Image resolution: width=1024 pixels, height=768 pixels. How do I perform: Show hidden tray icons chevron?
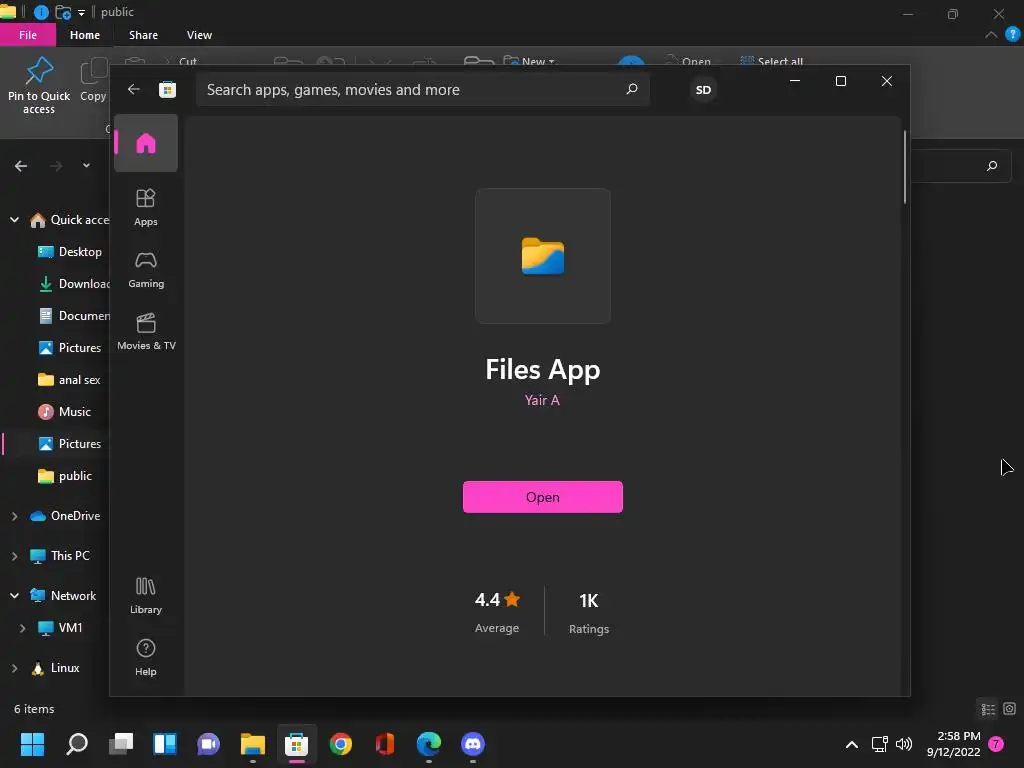852,744
